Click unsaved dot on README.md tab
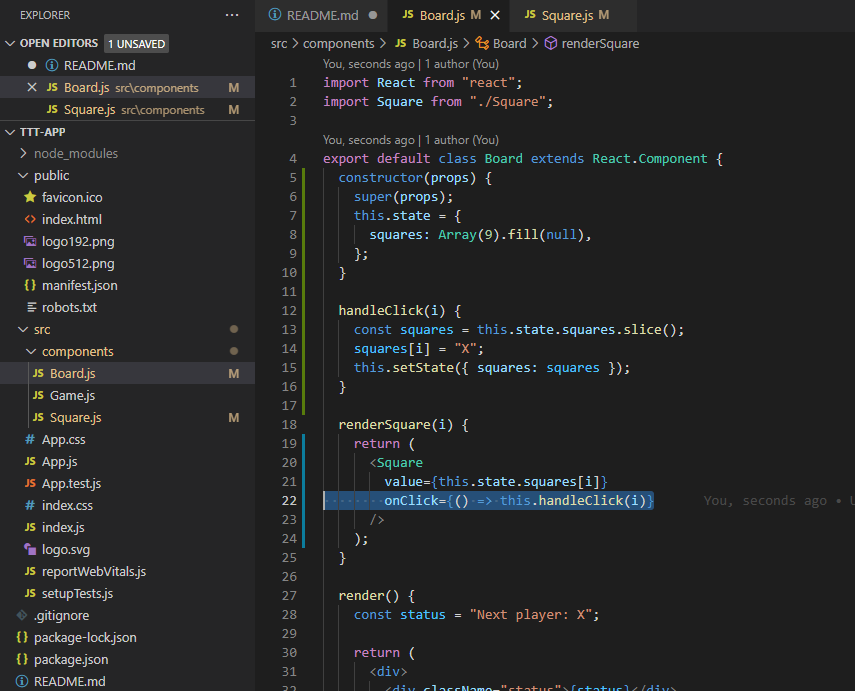 (x=373, y=15)
